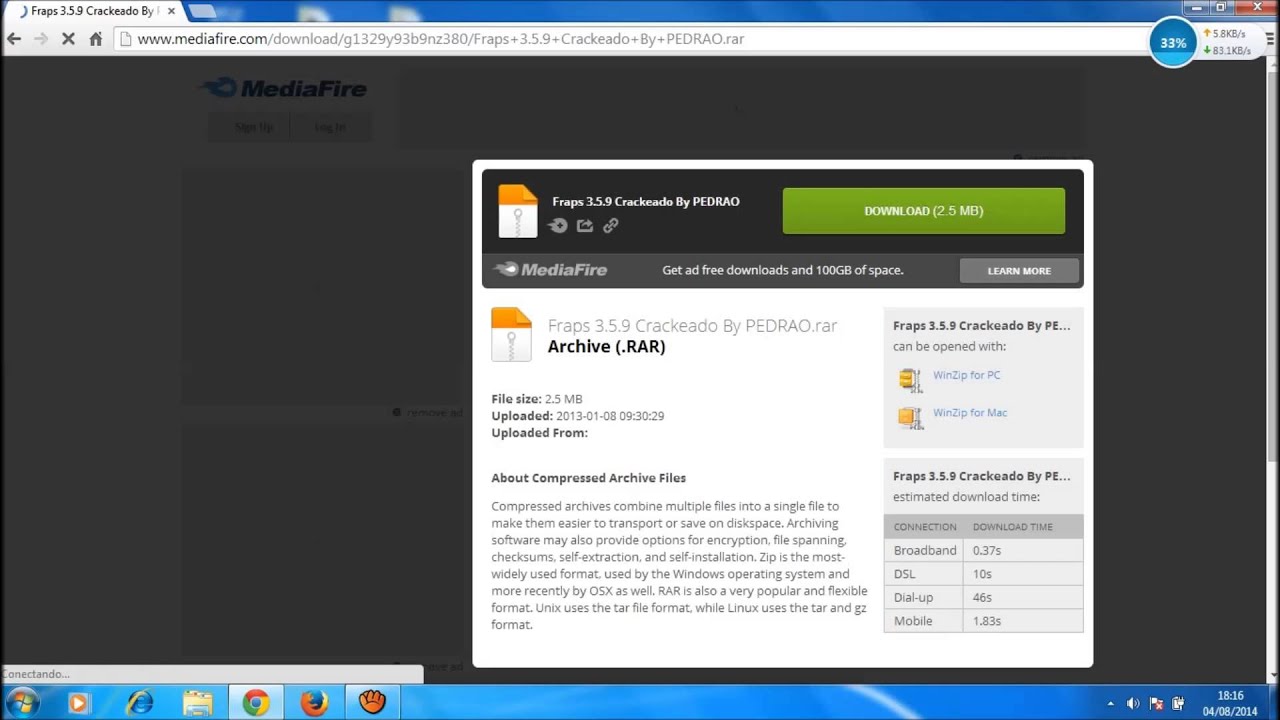The width and height of the screenshot is (1280, 720).
Task: Click the save-to-MediaFire icon under the file name
Action: [x=558, y=226]
